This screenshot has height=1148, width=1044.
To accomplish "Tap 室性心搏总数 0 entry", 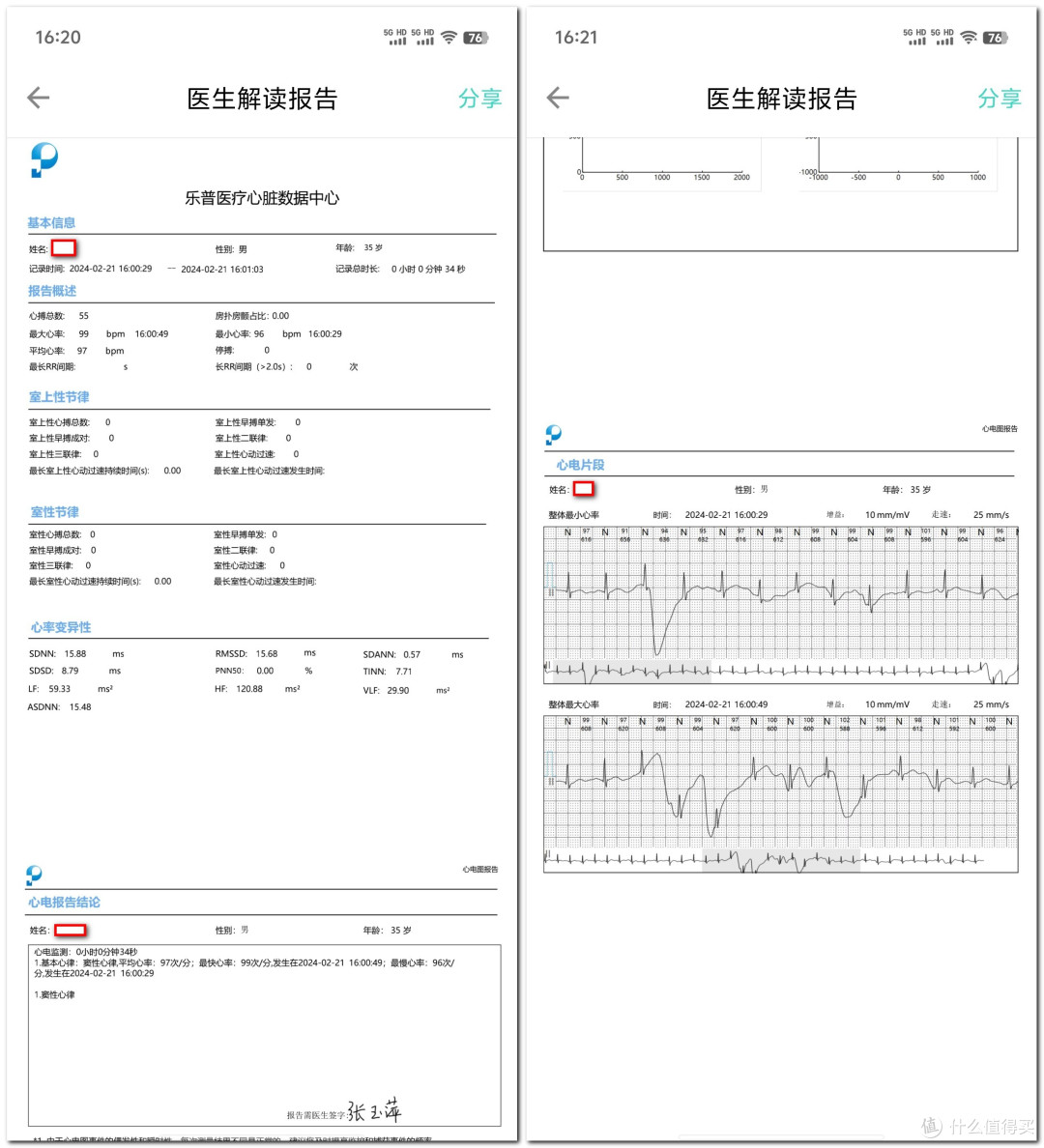I will [62, 534].
